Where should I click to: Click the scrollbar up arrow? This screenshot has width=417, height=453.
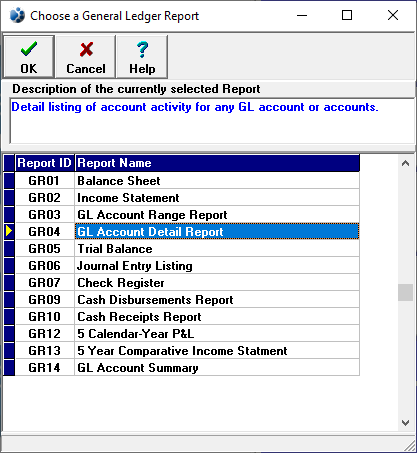405,163
